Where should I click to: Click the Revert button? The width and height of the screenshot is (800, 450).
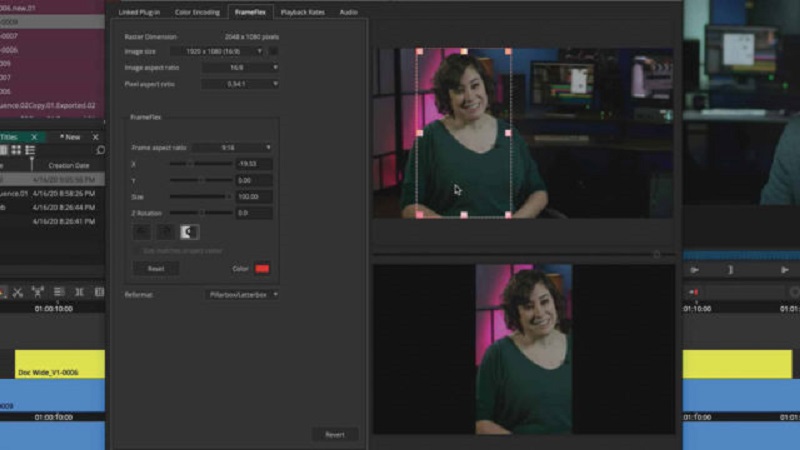335,435
